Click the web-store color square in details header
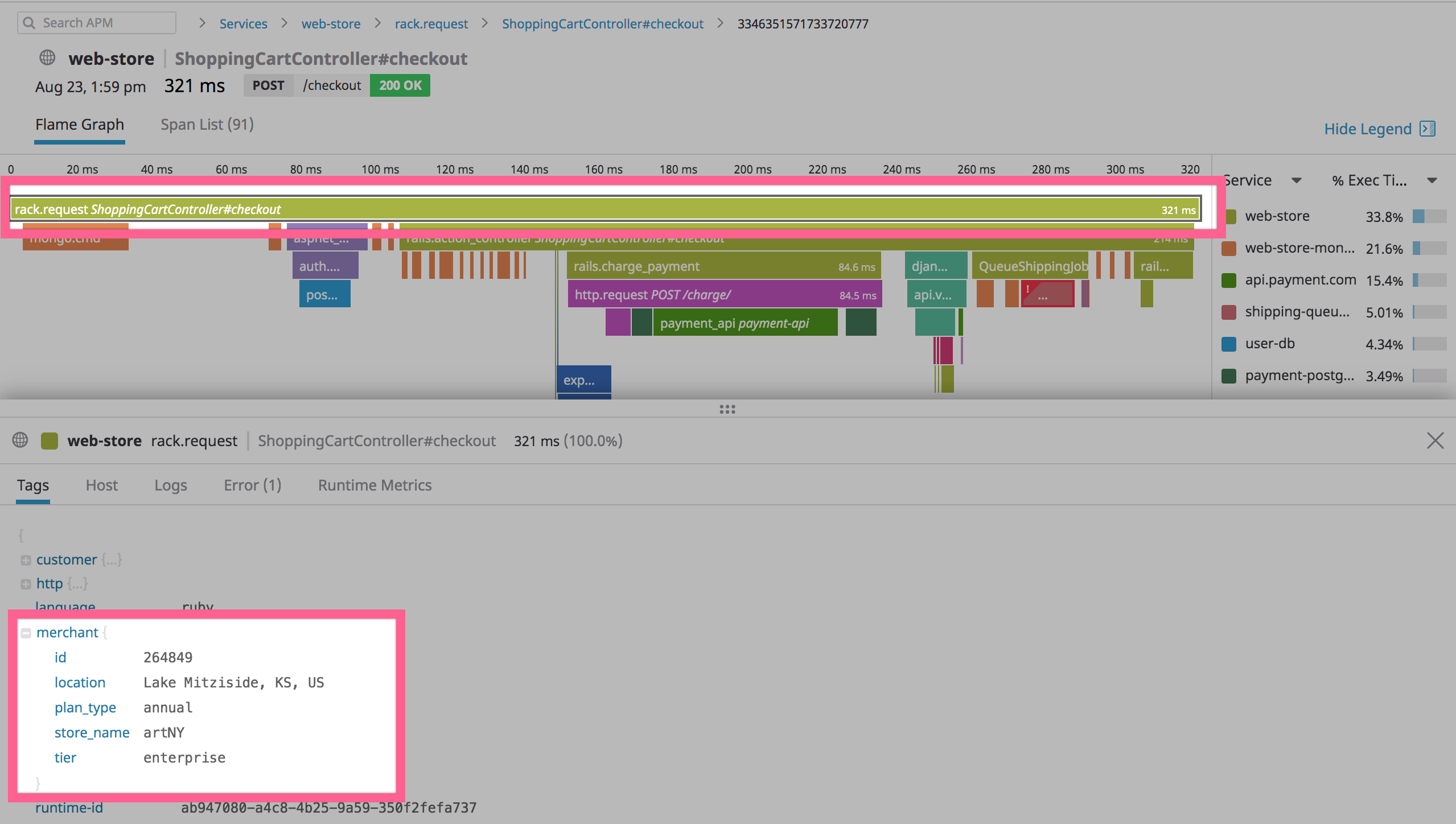 [x=50, y=440]
